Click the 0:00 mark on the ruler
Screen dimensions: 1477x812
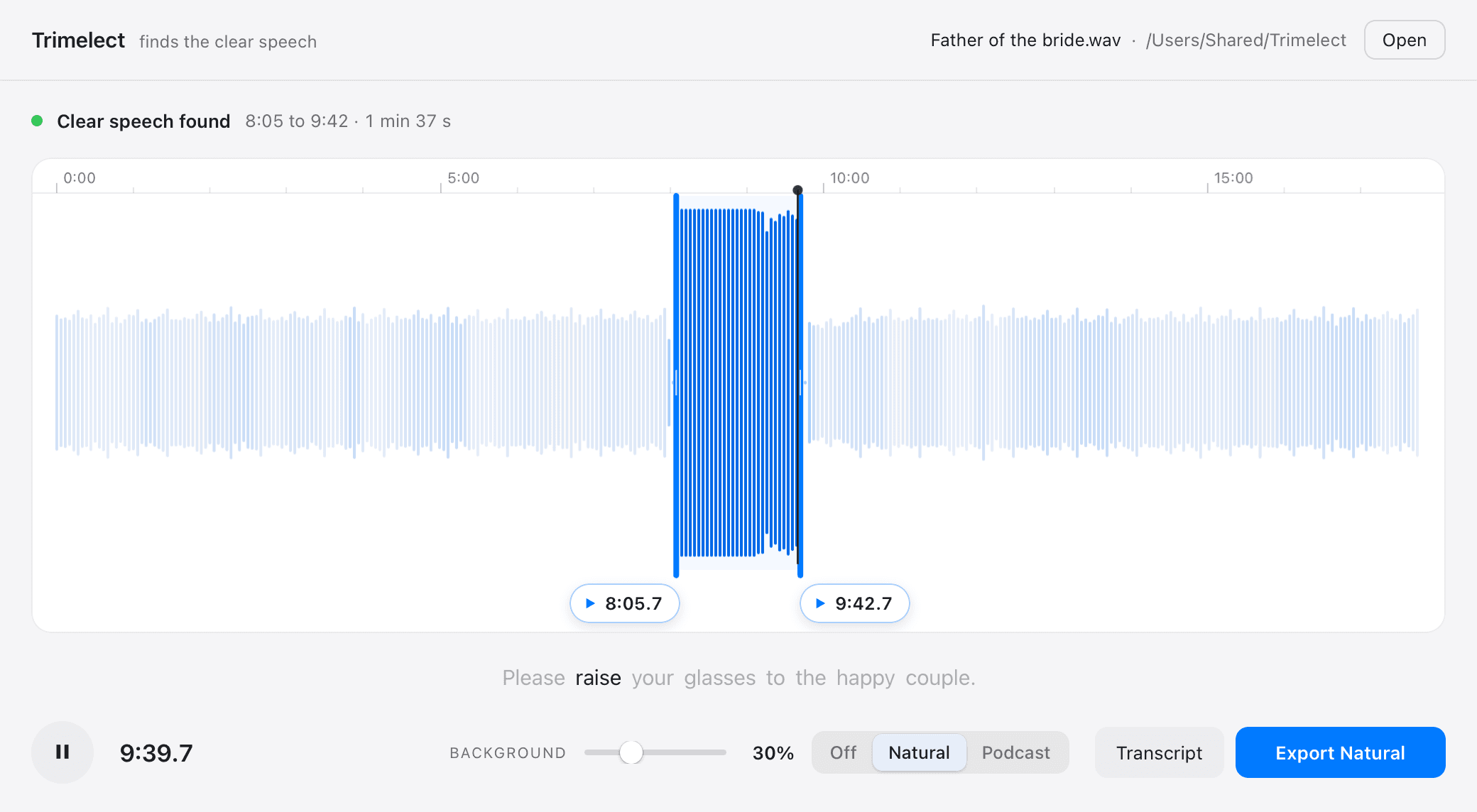79,178
